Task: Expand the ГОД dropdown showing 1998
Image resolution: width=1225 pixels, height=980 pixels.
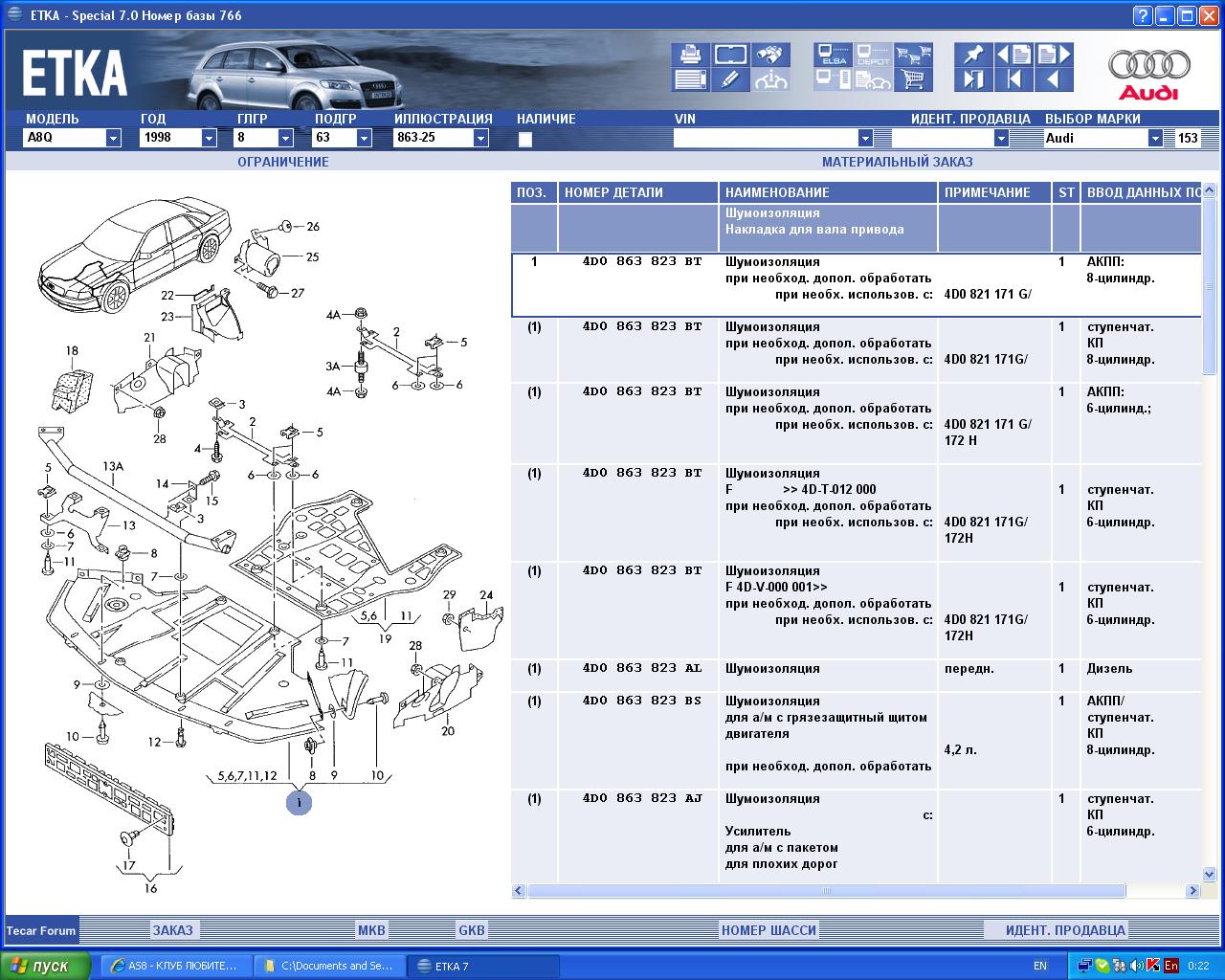Action: [x=209, y=138]
